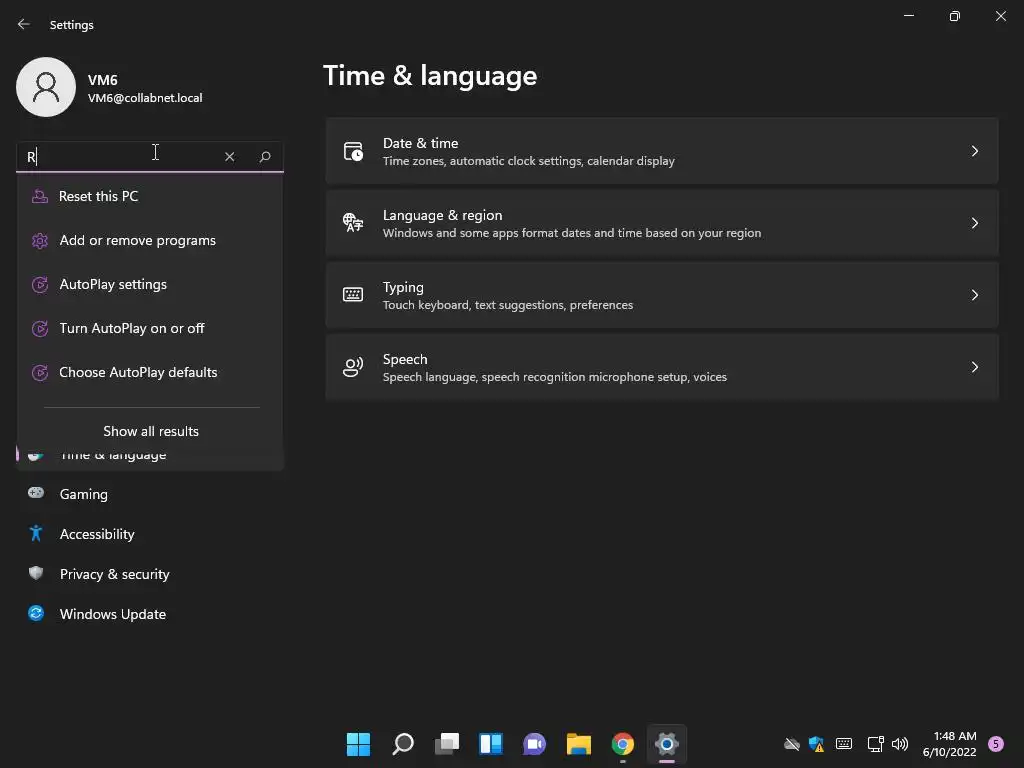Choose the AutoPlay settings suggestion
The width and height of the screenshot is (1024, 768).
150,284
